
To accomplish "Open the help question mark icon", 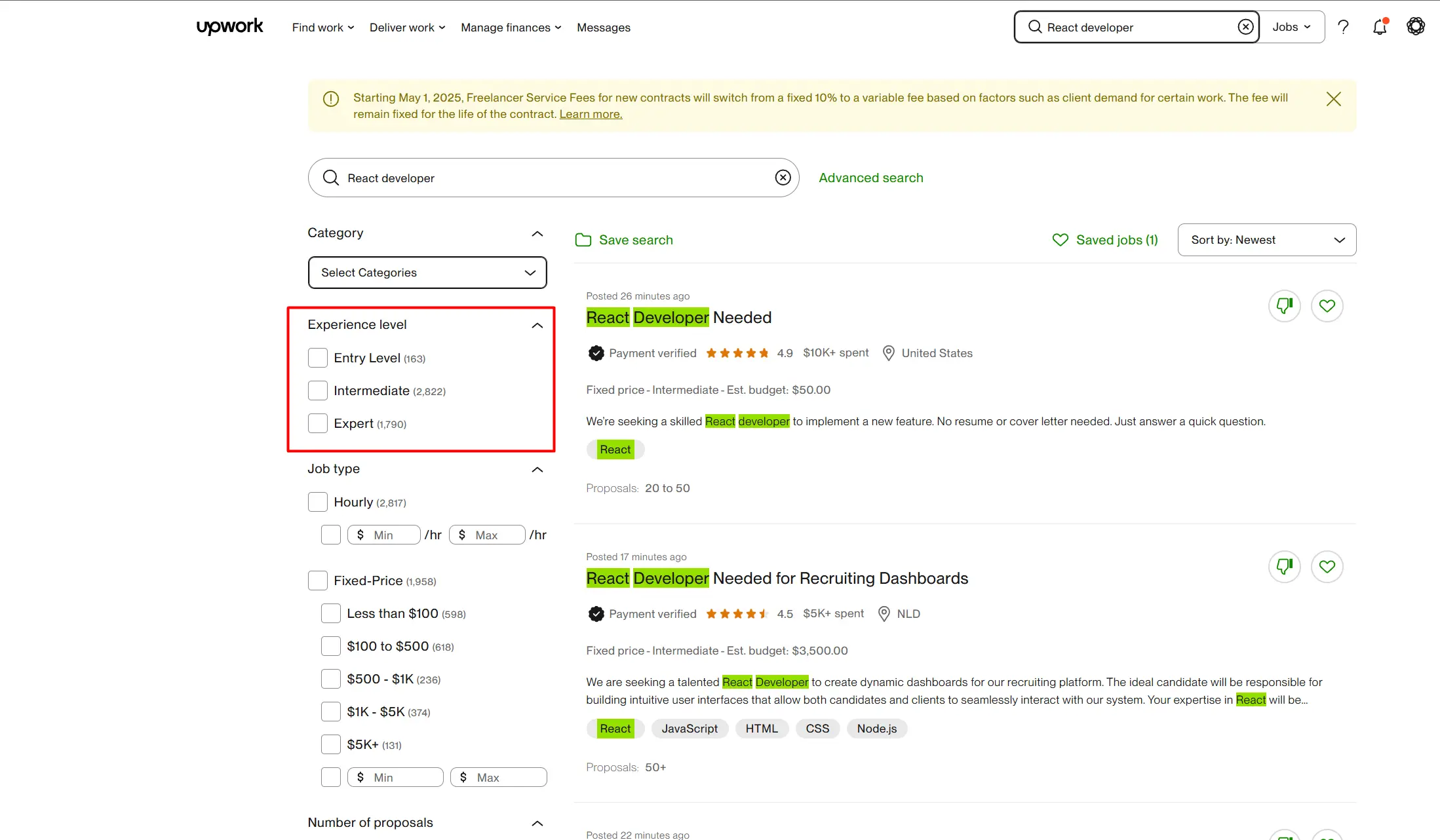I will (1343, 27).
